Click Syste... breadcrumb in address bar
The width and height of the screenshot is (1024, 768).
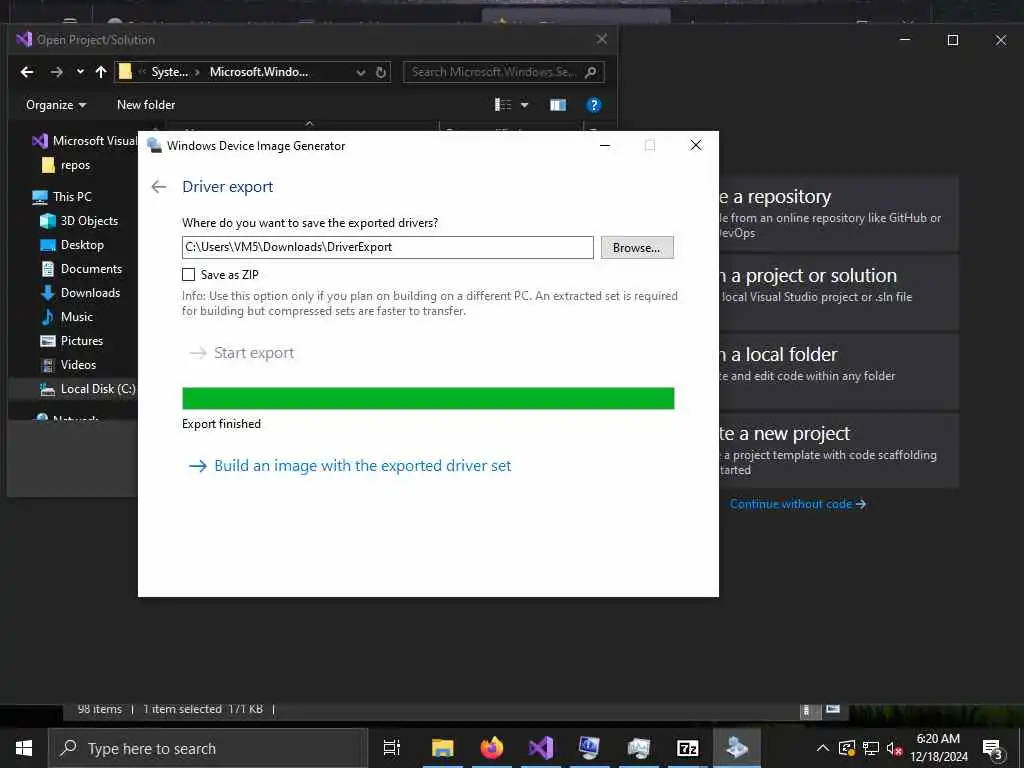pos(169,72)
